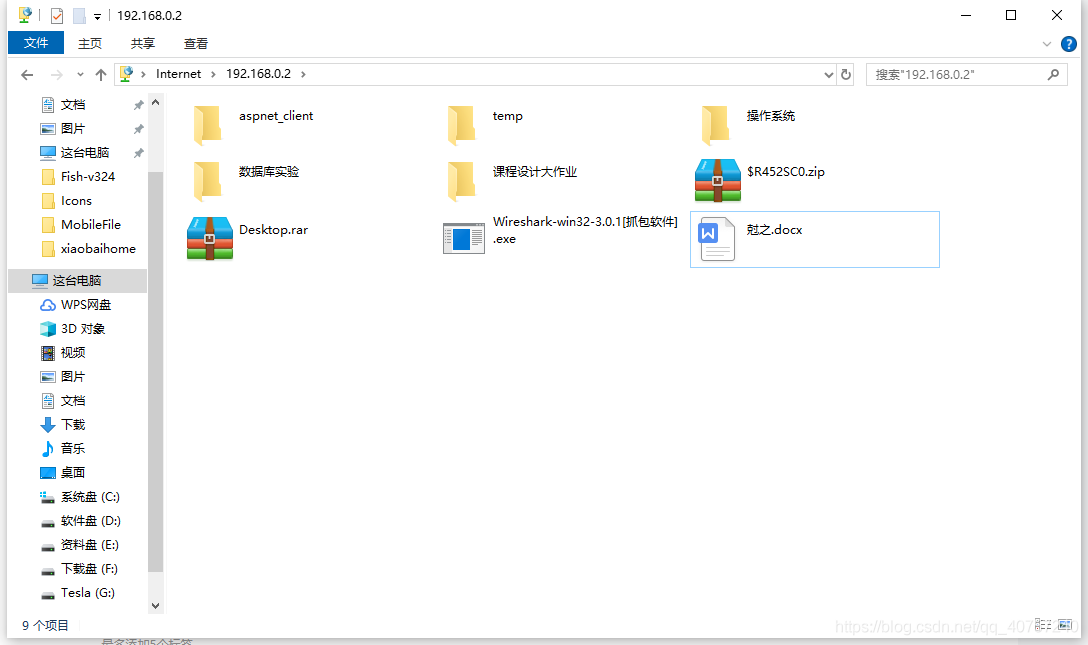Open the 课程设计大作业 folder icon

[461, 181]
